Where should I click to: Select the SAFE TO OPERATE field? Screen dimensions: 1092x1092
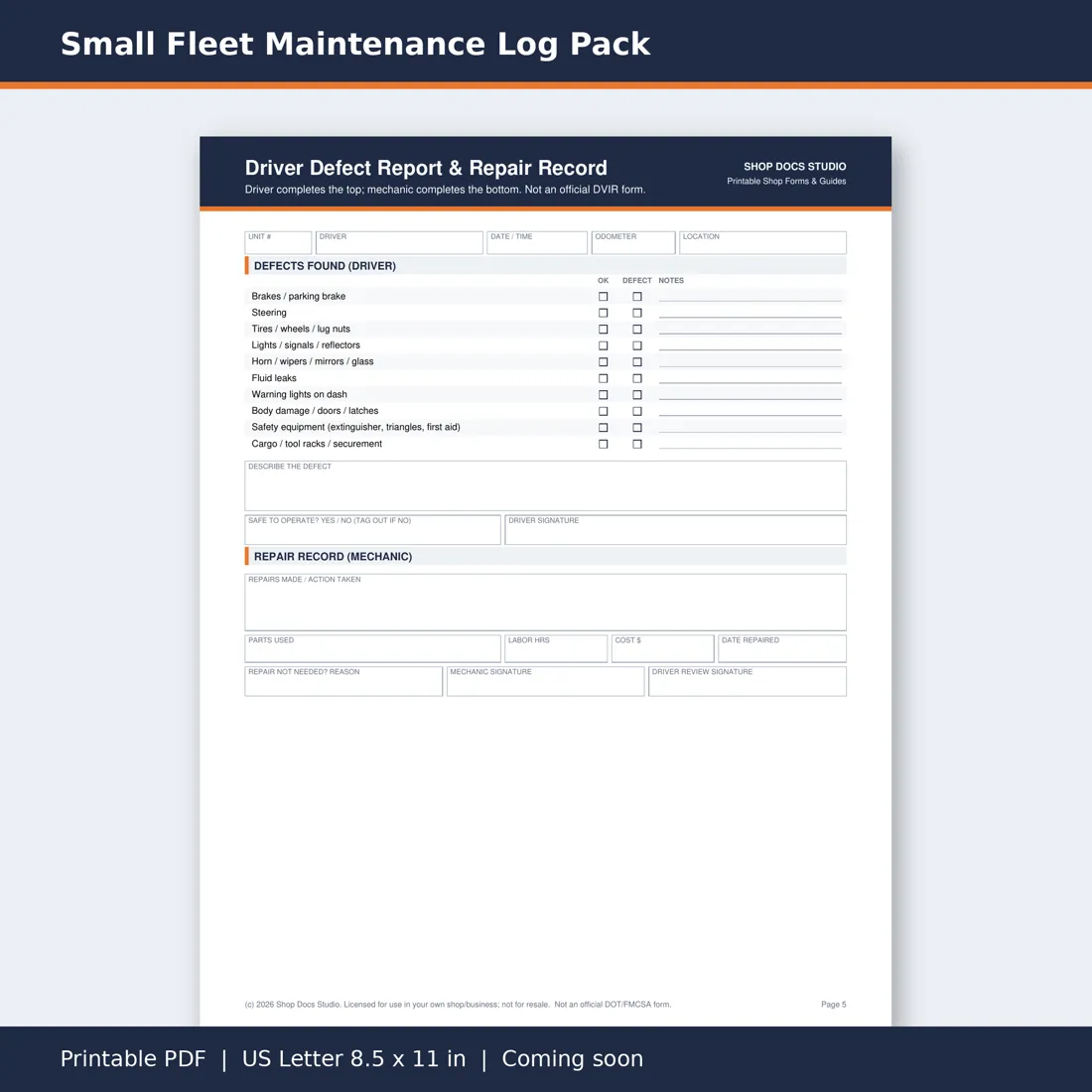[372, 530]
